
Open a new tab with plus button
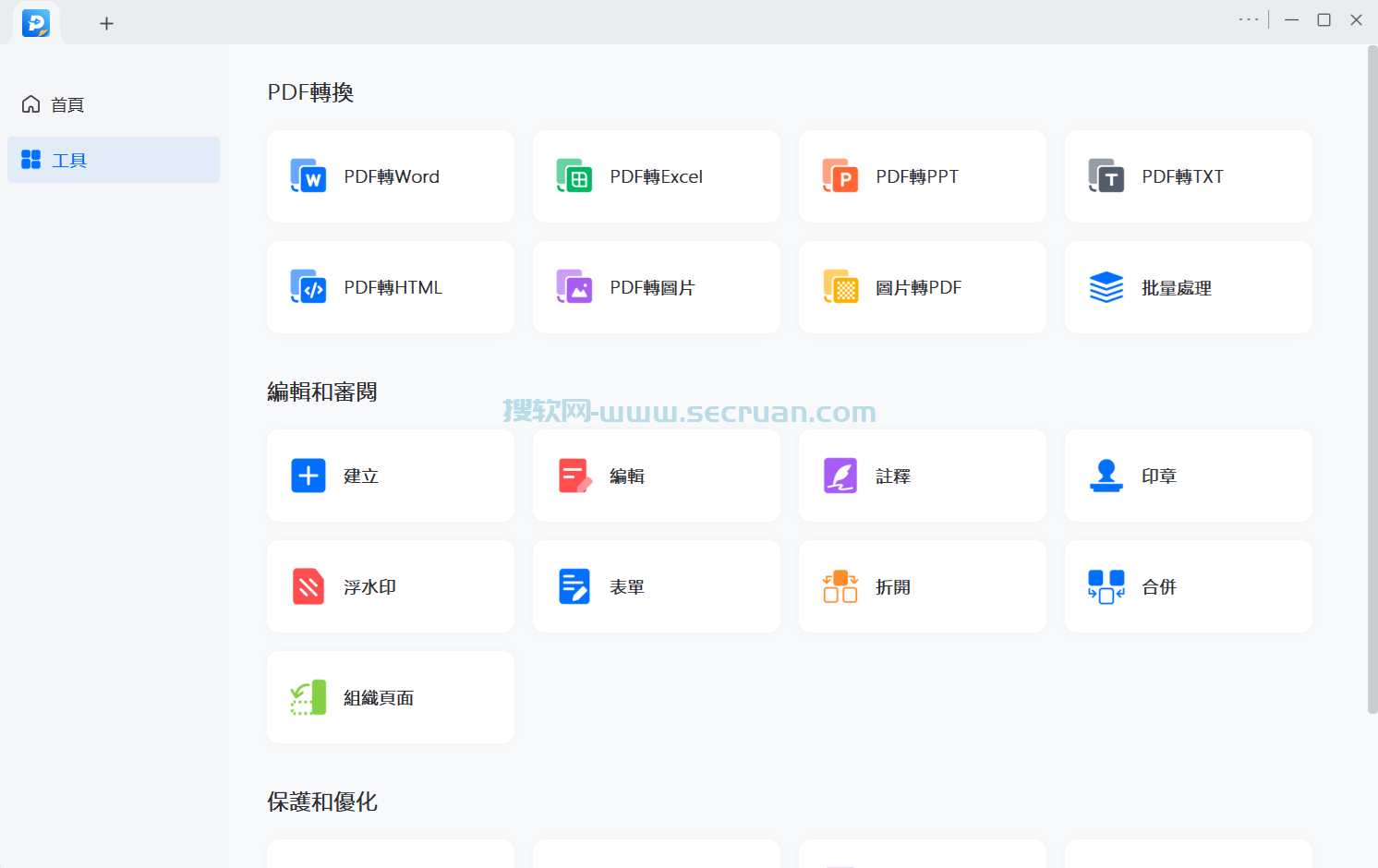point(106,23)
